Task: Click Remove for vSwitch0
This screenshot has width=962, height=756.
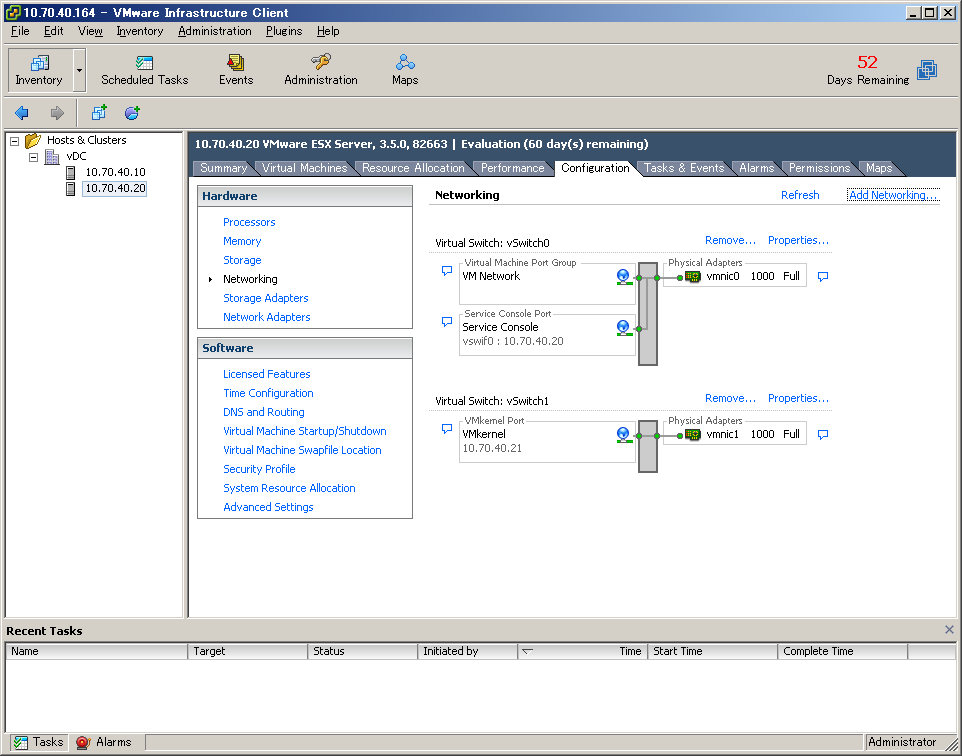Action: pyautogui.click(x=730, y=241)
